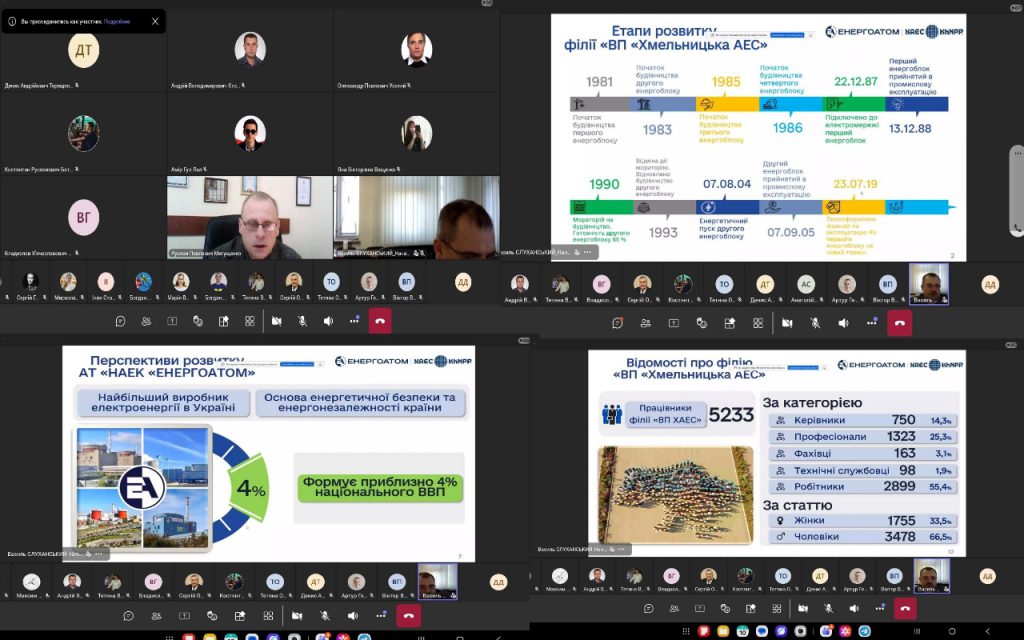Open apps panel in 'Етапи розвитку' meeting
Image resolution: width=1024 pixels, height=640 pixels.
click(x=730, y=323)
